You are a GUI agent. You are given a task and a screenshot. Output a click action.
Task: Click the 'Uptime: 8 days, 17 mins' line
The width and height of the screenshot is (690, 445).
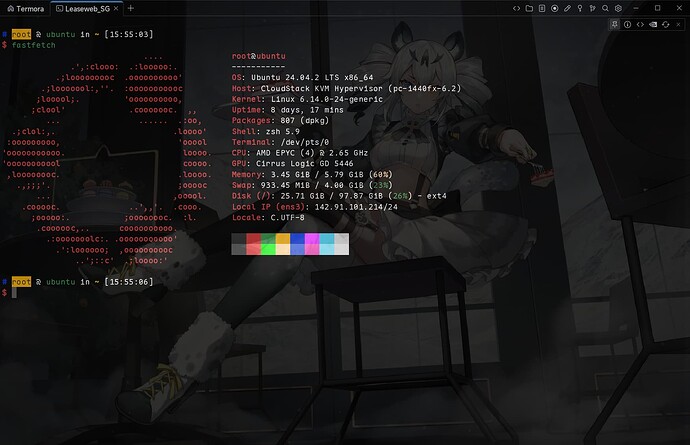288,110
